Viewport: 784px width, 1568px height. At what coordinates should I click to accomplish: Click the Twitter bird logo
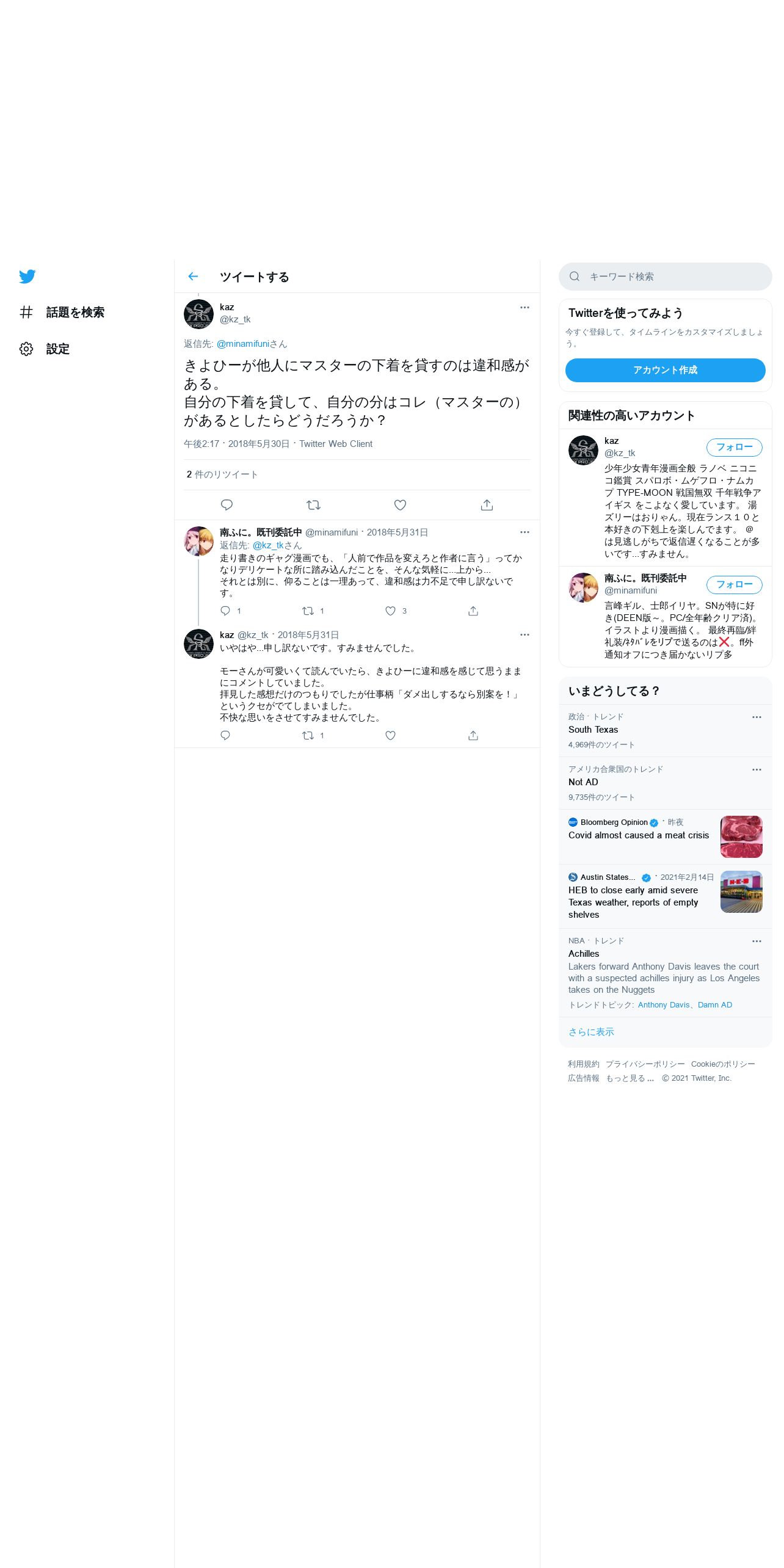point(27,277)
